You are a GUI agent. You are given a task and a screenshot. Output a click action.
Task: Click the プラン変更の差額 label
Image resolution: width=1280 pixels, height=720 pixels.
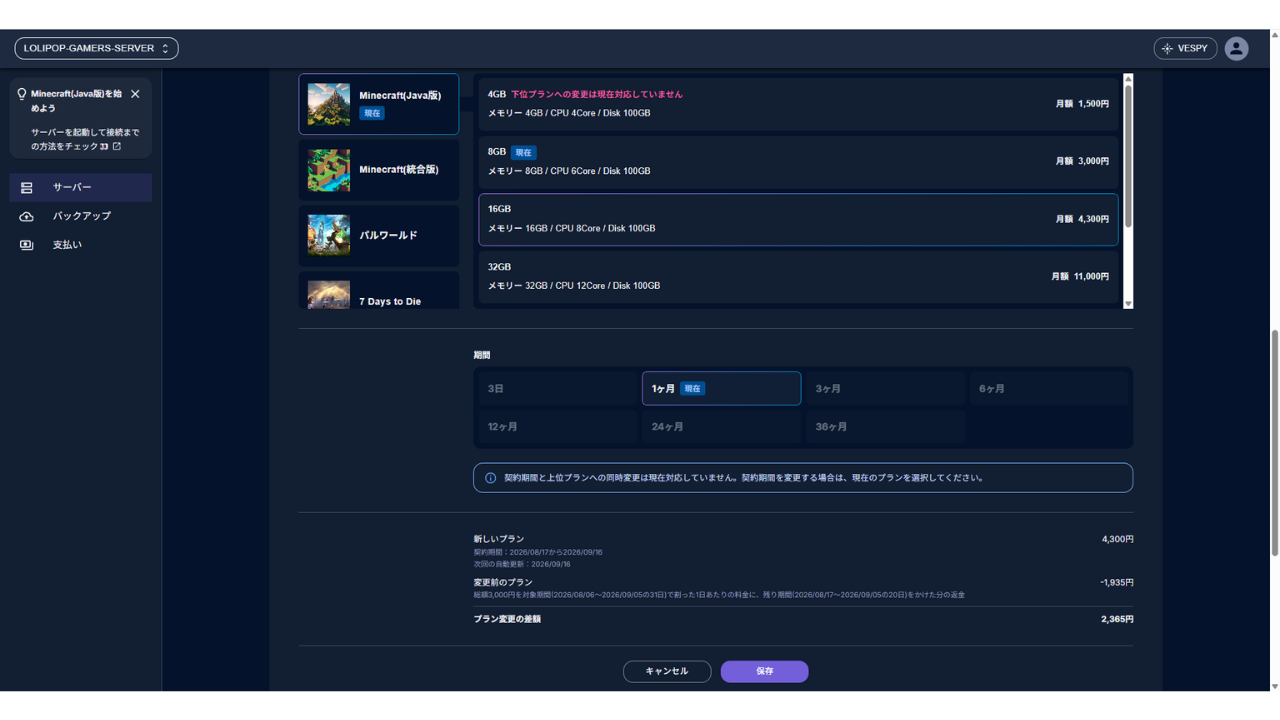point(507,619)
